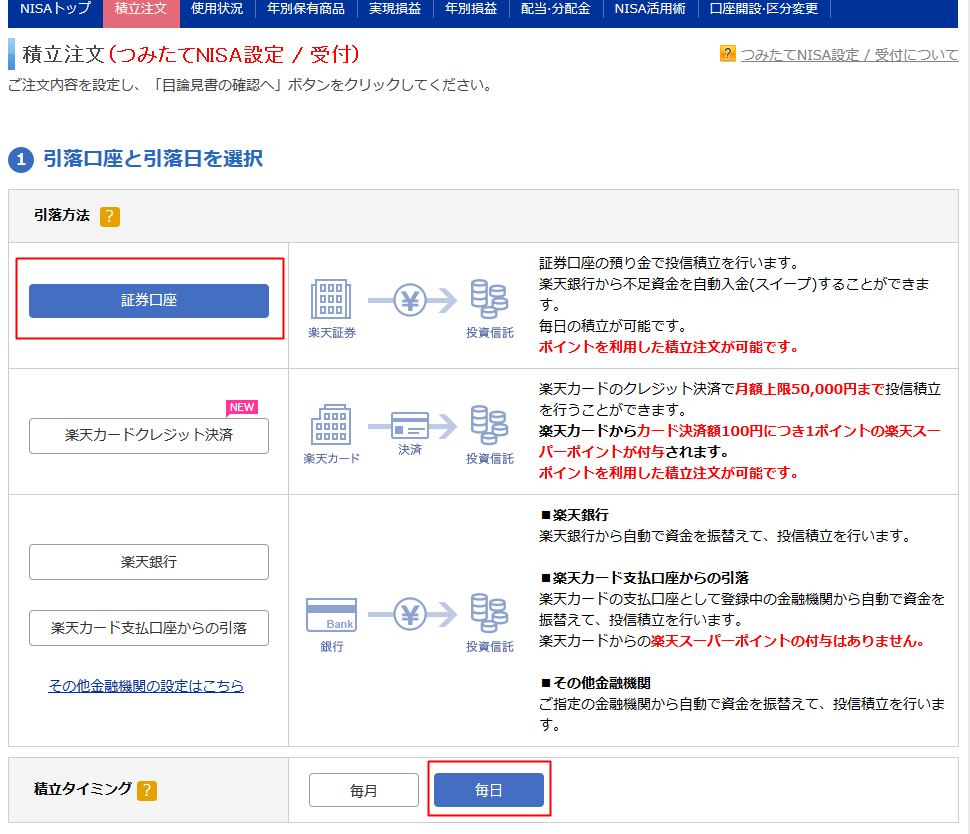Click the 楽天証券 building icon
Image resolution: width=970 pixels, height=834 pixels.
click(x=331, y=299)
